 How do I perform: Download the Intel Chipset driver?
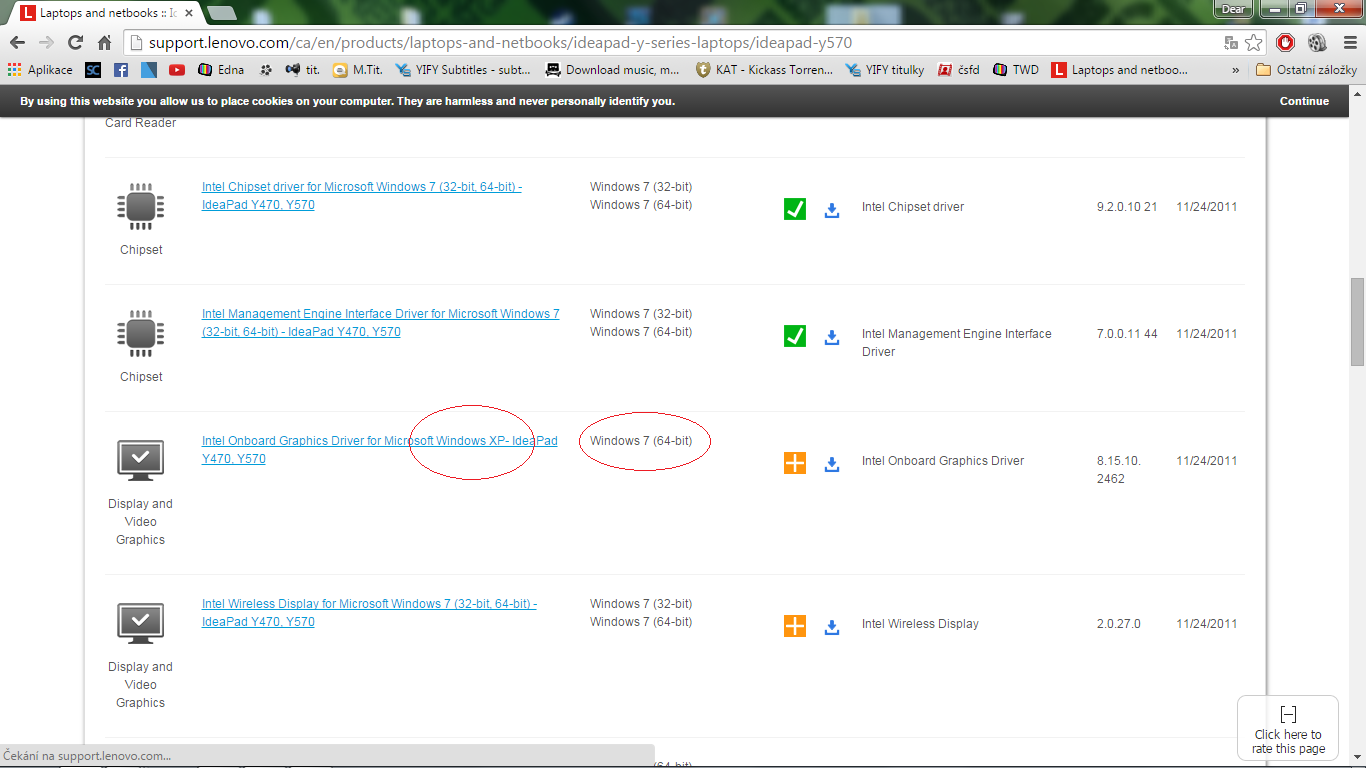click(831, 210)
